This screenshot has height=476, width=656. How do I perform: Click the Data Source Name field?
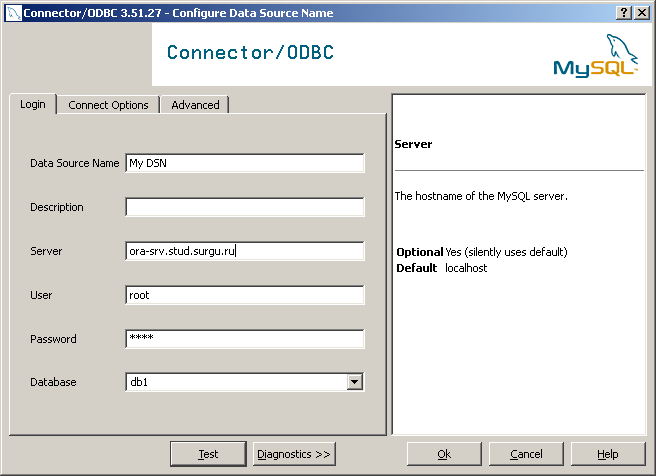coord(245,163)
